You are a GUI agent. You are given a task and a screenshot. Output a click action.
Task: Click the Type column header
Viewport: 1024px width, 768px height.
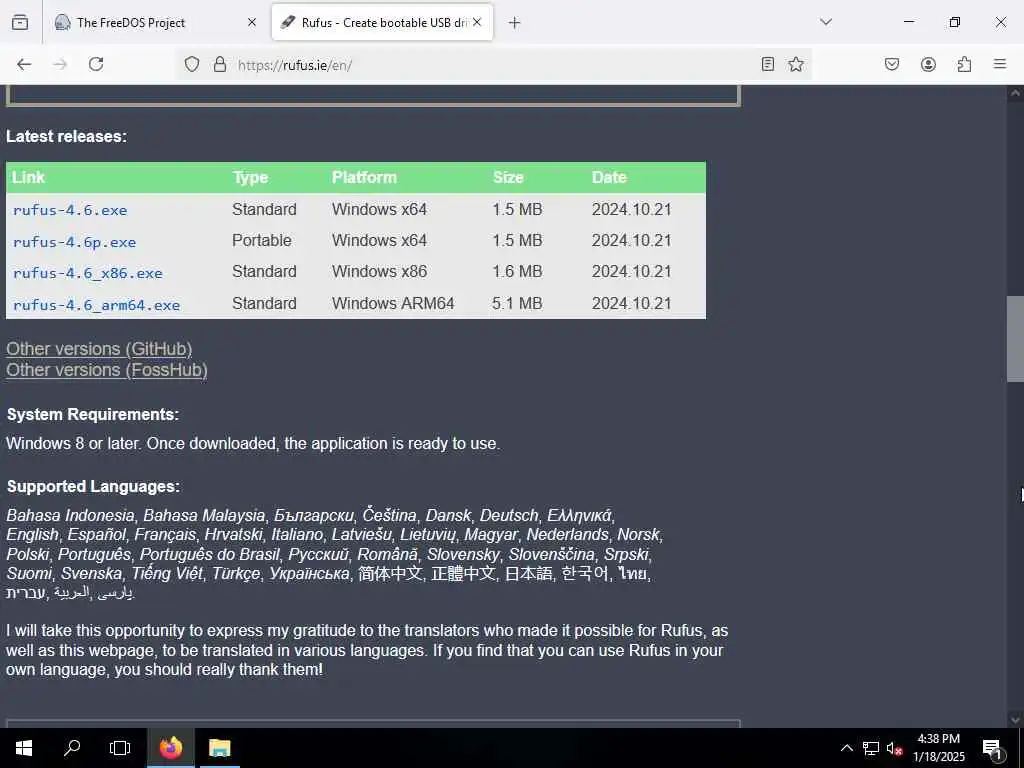(250, 178)
